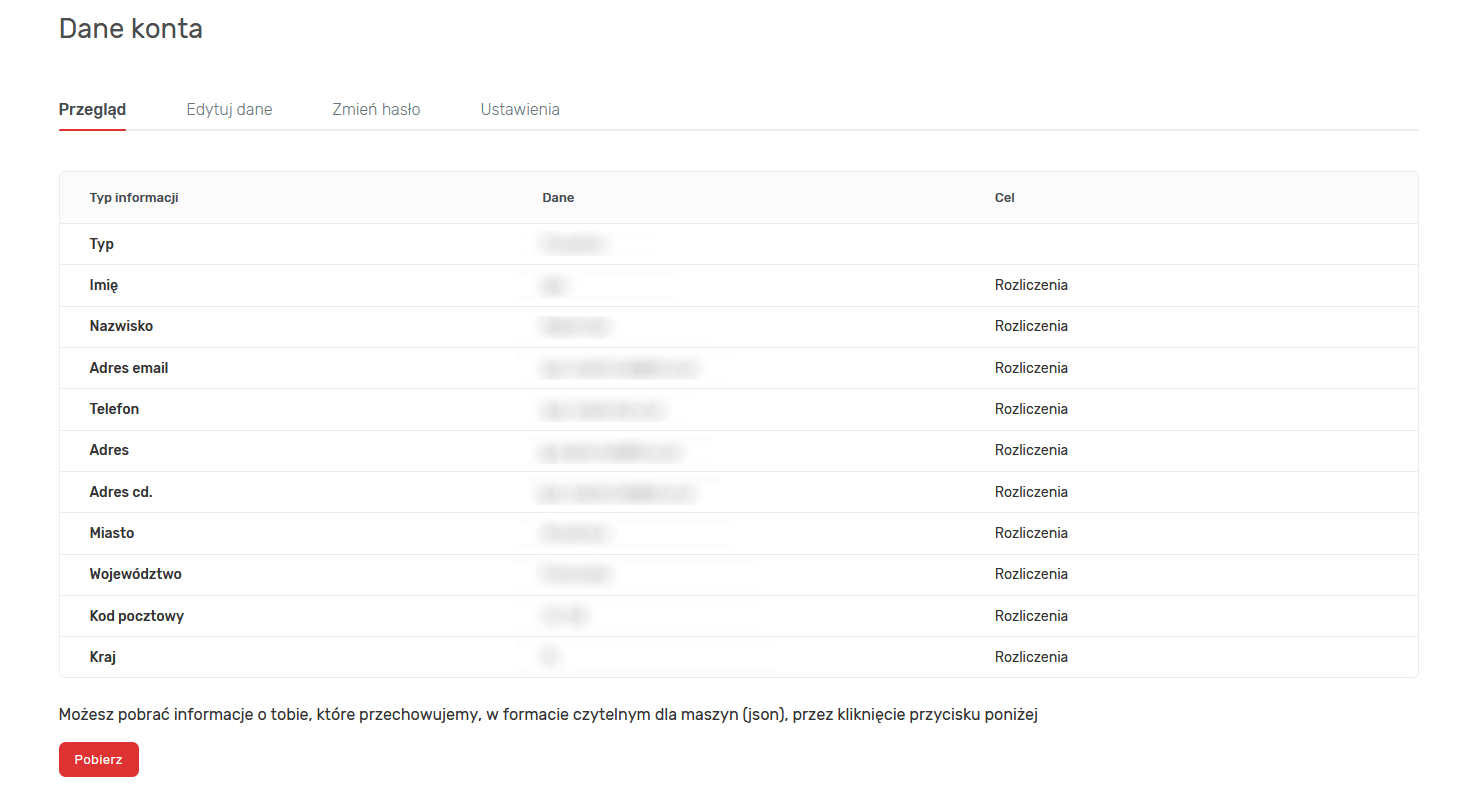The image size is (1476, 802).
Task: Click Rozliczenia in the Imię row
Action: [x=1031, y=285]
